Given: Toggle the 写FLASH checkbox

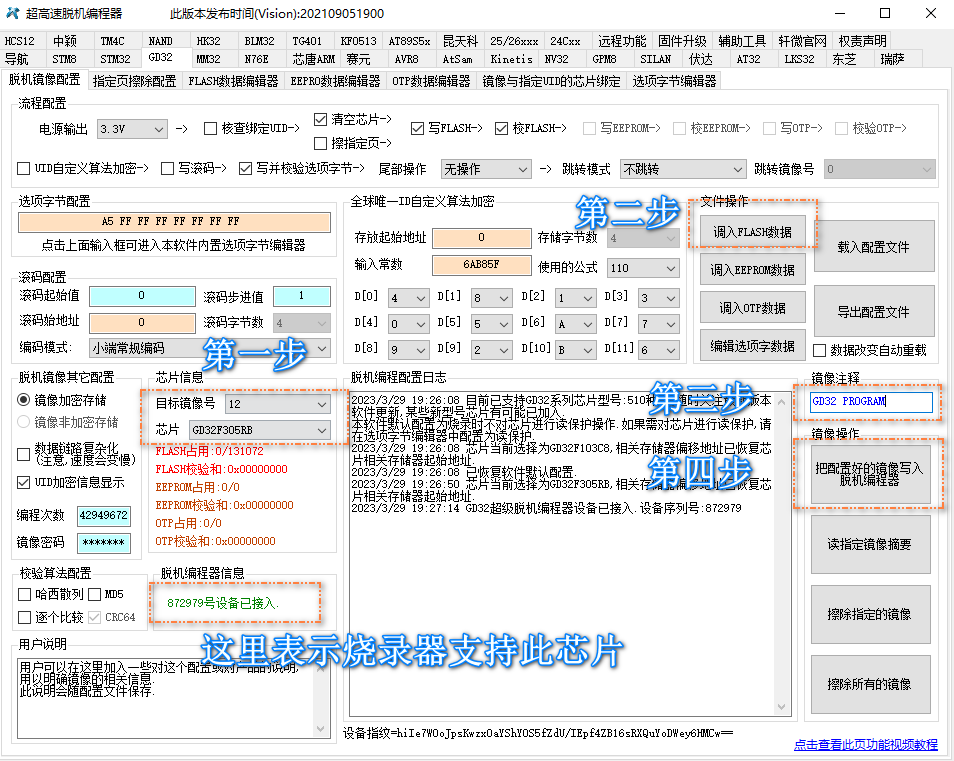Looking at the screenshot, I should pos(417,128).
